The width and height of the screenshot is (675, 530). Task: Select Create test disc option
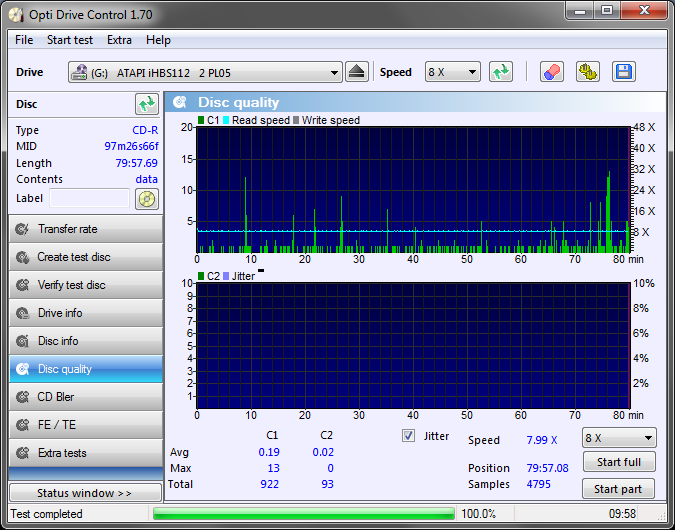click(86, 257)
